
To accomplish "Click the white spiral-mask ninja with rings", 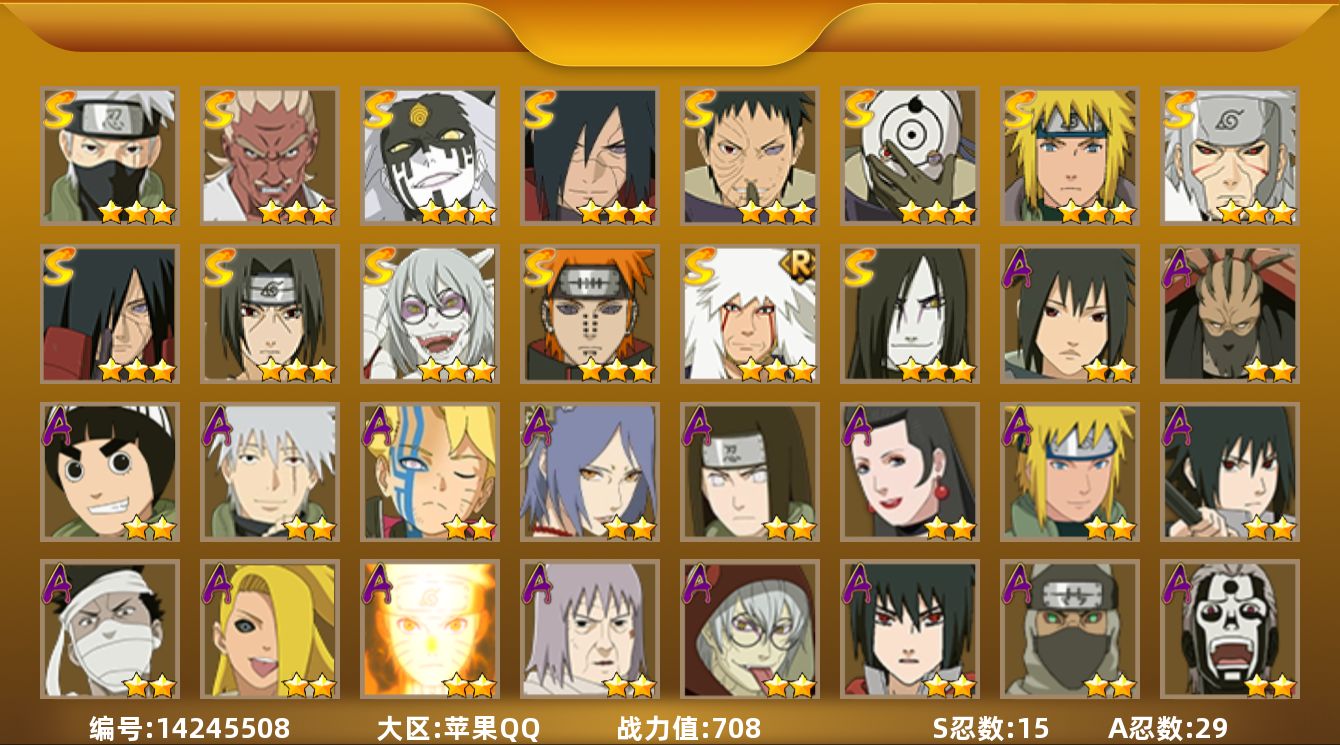I will 910,156.
